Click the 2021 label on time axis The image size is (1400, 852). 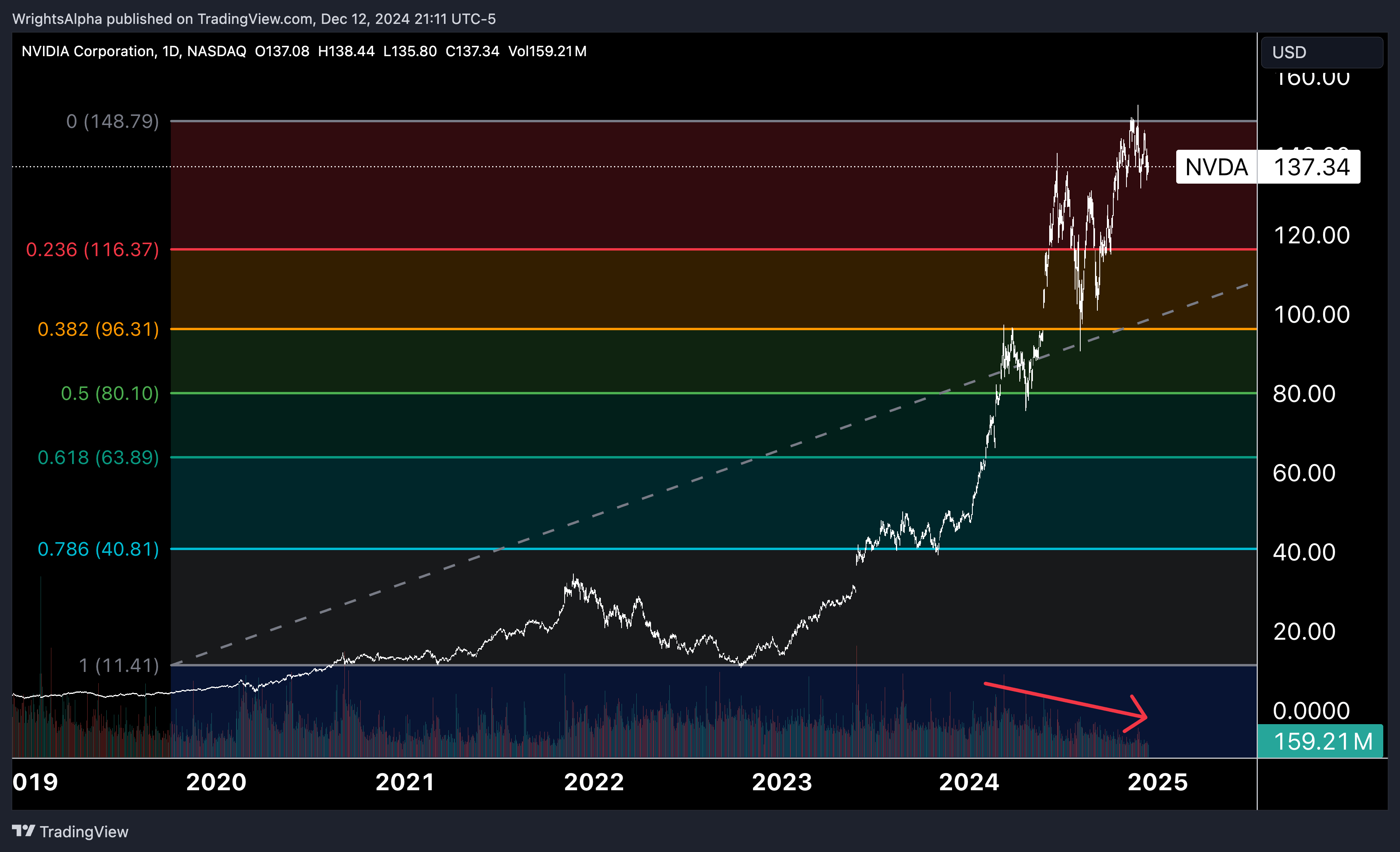point(405,782)
